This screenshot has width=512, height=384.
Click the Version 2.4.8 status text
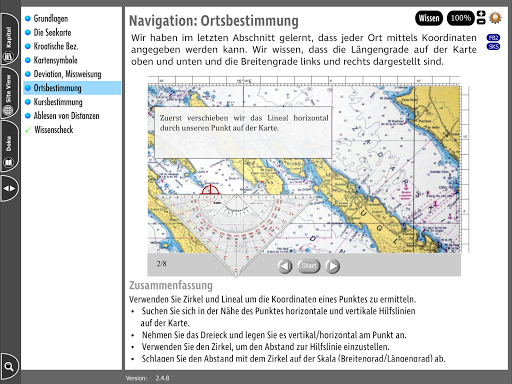[147, 378]
